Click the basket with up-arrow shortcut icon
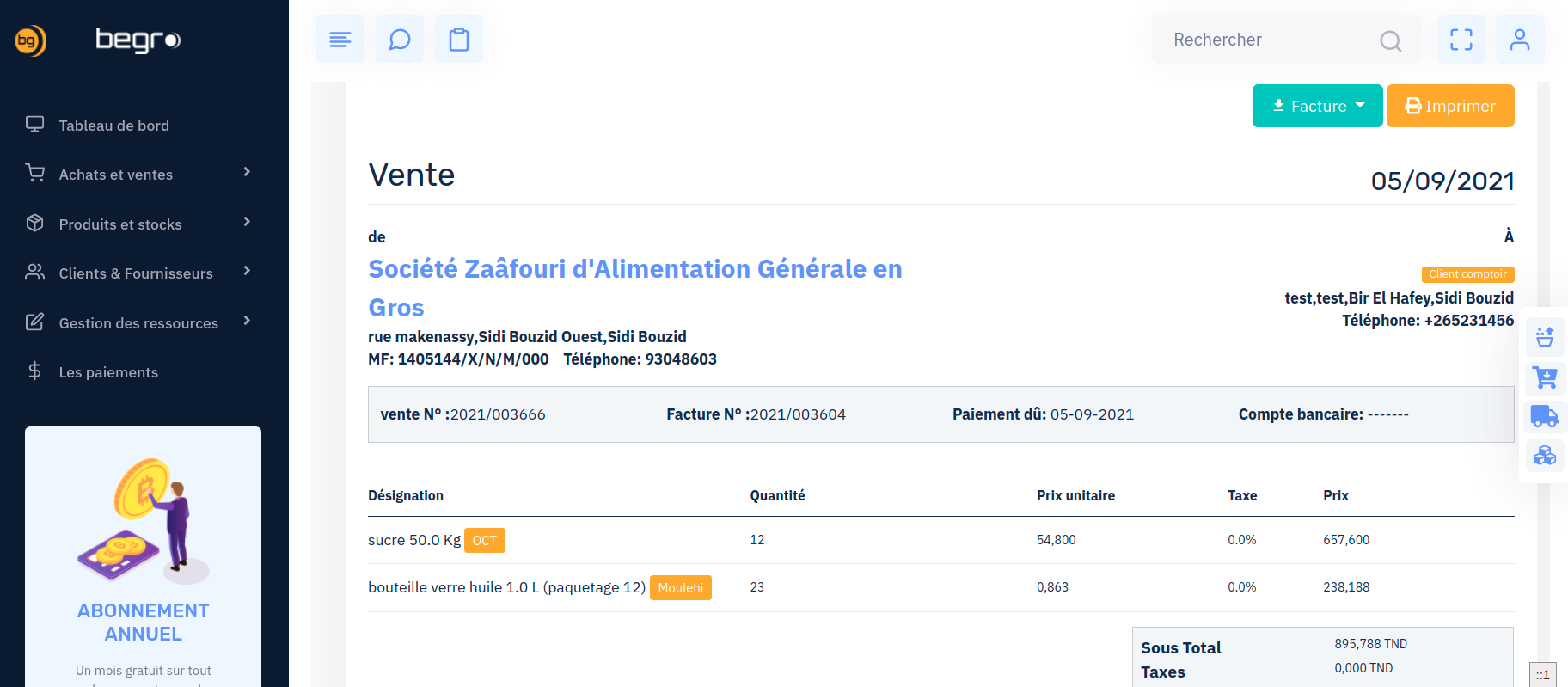Screen dimensions: 1568x687 1545,336
